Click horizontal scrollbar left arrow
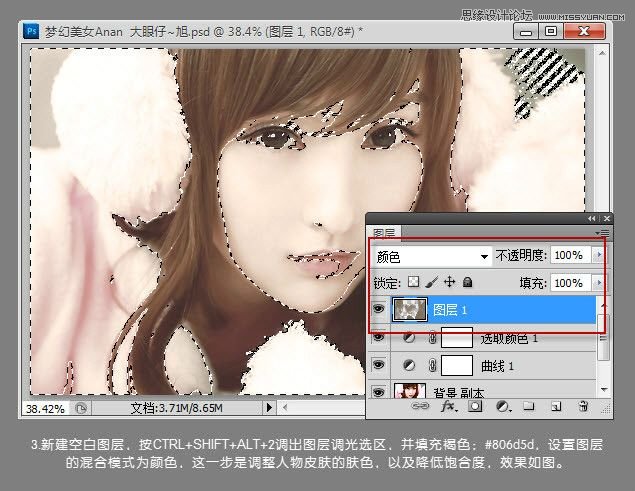The height and width of the screenshot is (491, 635). pyautogui.click(x=285, y=408)
